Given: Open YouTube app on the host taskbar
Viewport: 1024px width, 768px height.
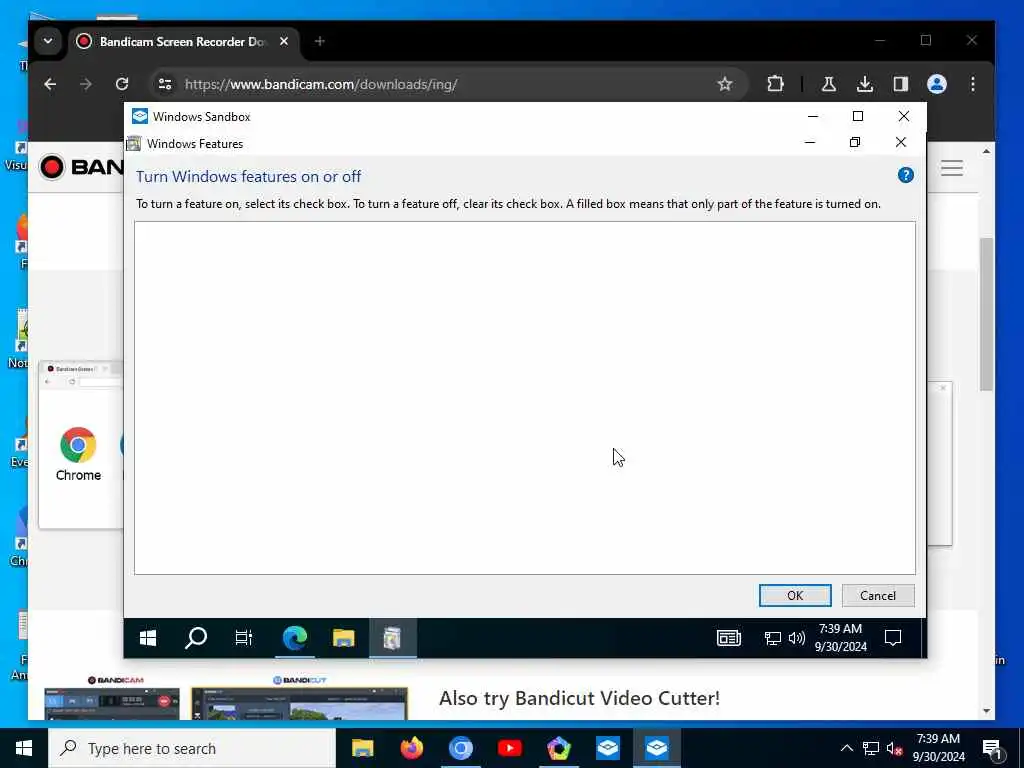Looking at the screenshot, I should (x=509, y=748).
